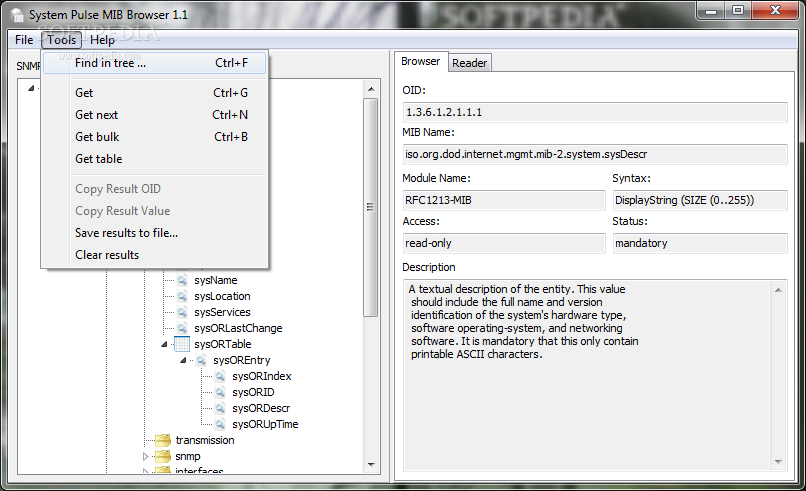Screen dimensions: 806x491
Task: Choose Get from the Tools menu
Action: pyautogui.click(x=155, y=93)
